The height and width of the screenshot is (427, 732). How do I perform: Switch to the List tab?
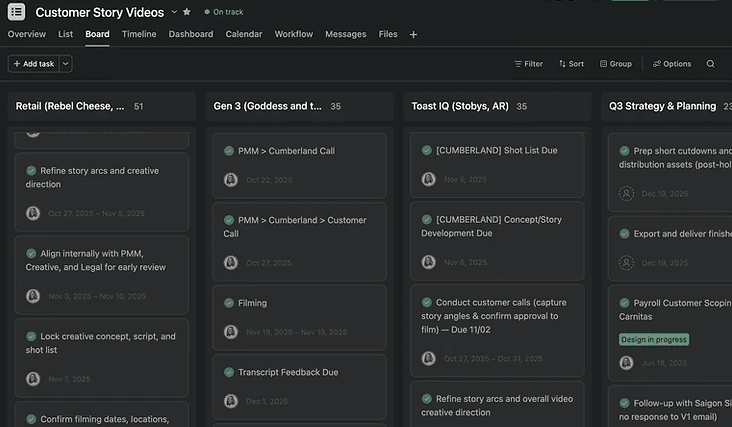pos(65,34)
